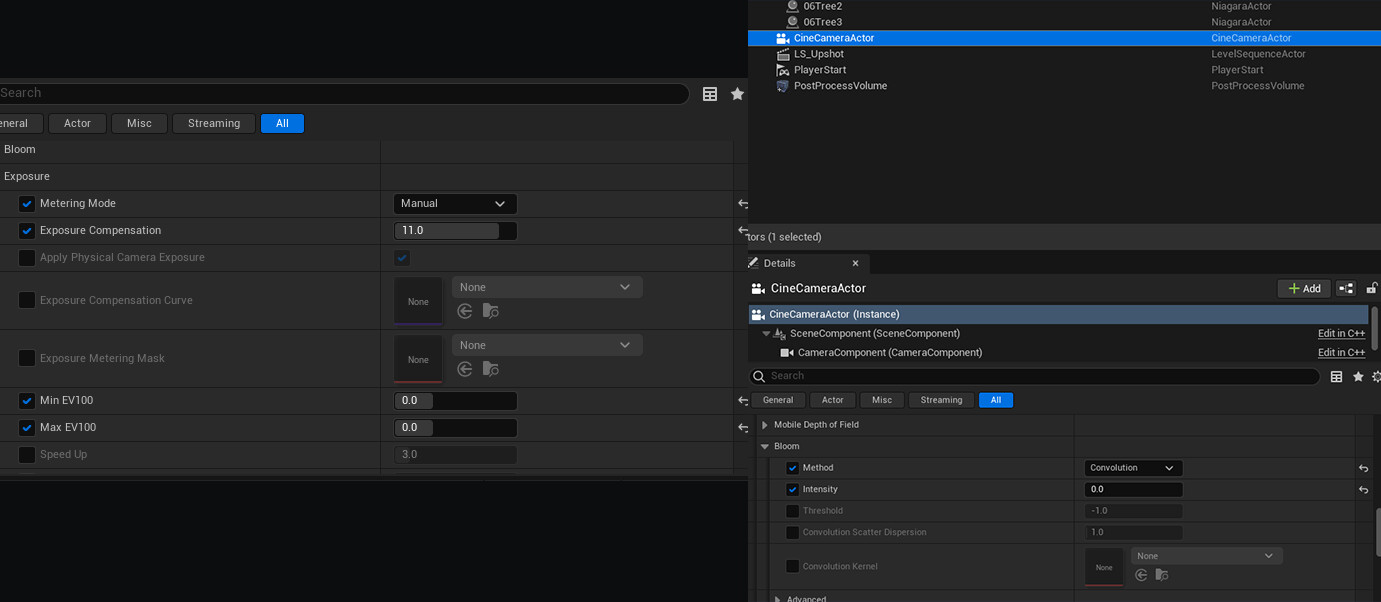Viewport: 1381px width, 602px height.
Task: Uncheck the Metering Mode override checkbox
Action: (27, 204)
